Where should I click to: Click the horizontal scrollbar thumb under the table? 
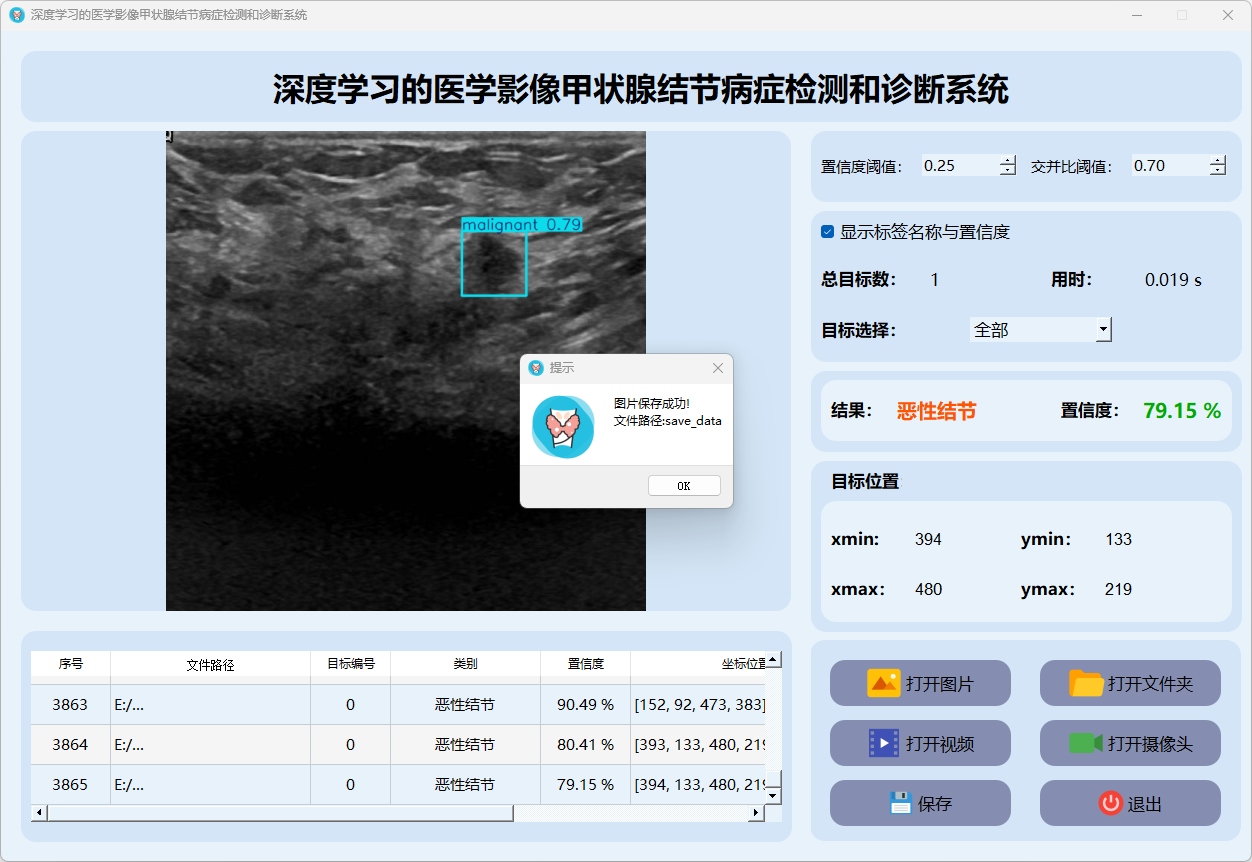[280, 813]
